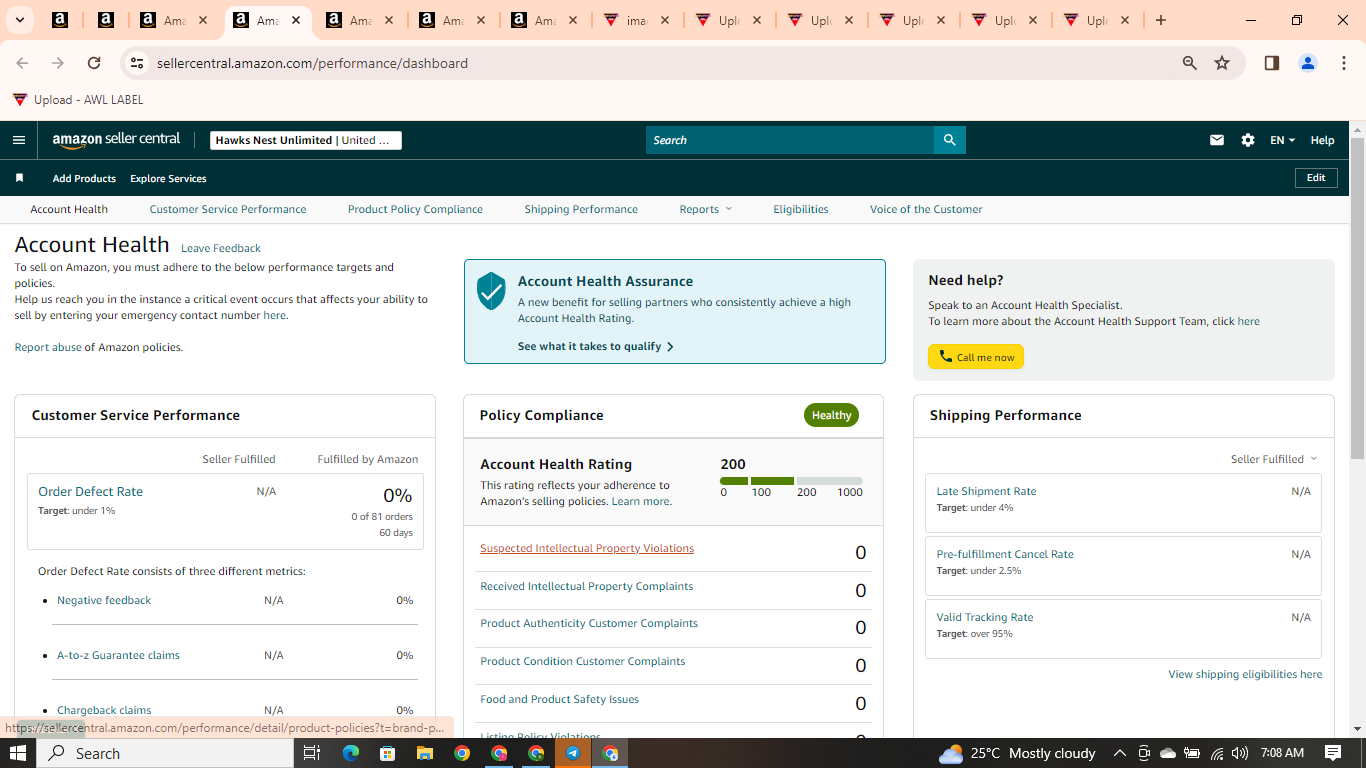Open the Windows Start menu
The image size is (1366, 768).
tap(18, 753)
